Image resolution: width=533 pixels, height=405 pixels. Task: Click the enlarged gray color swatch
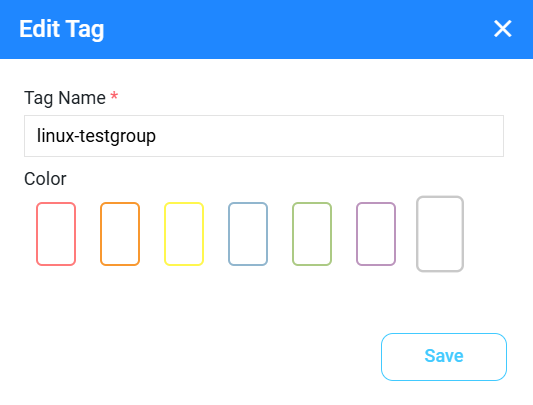click(440, 234)
